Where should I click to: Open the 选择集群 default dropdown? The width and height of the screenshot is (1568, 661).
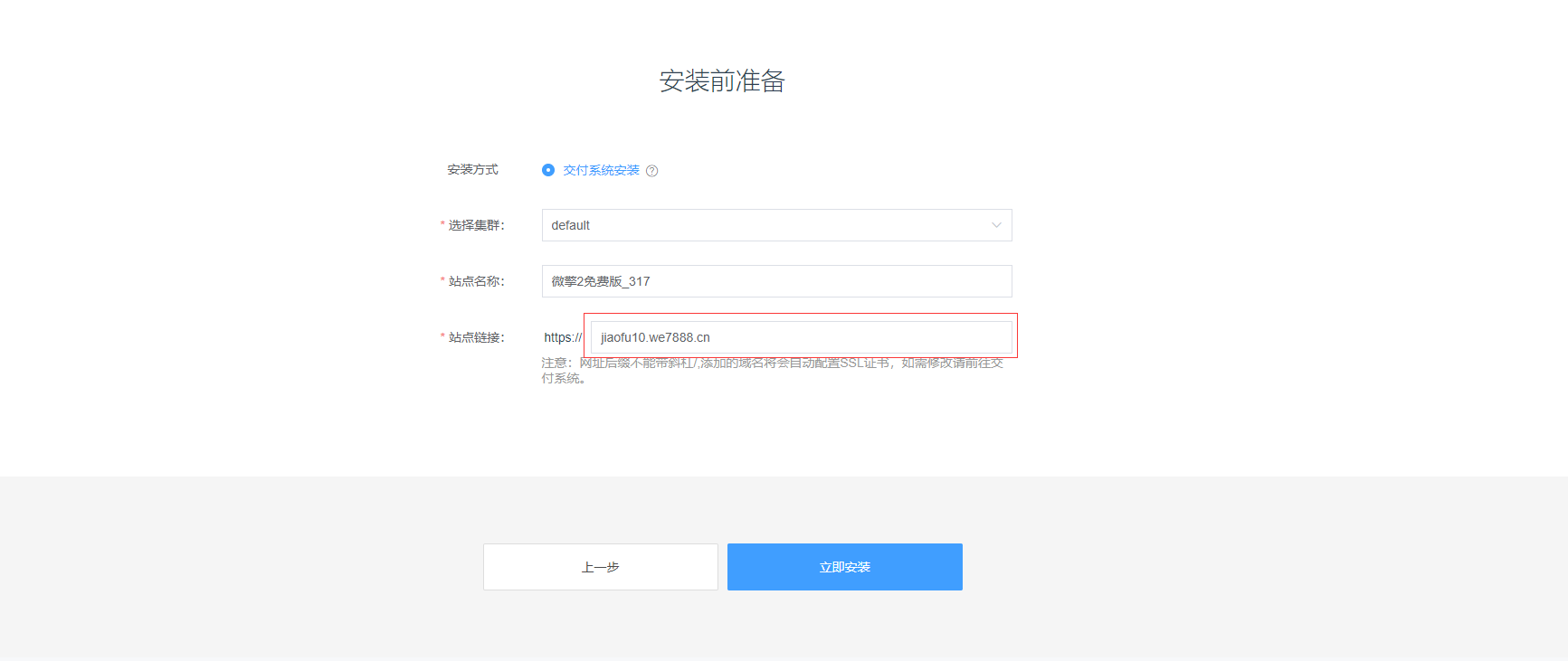tap(776, 225)
